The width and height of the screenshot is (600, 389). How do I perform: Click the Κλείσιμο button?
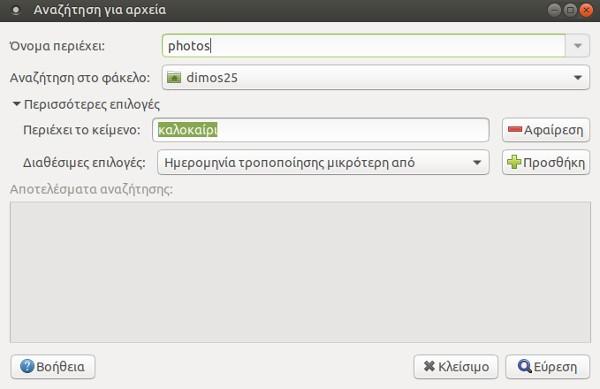click(x=456, y=367)
